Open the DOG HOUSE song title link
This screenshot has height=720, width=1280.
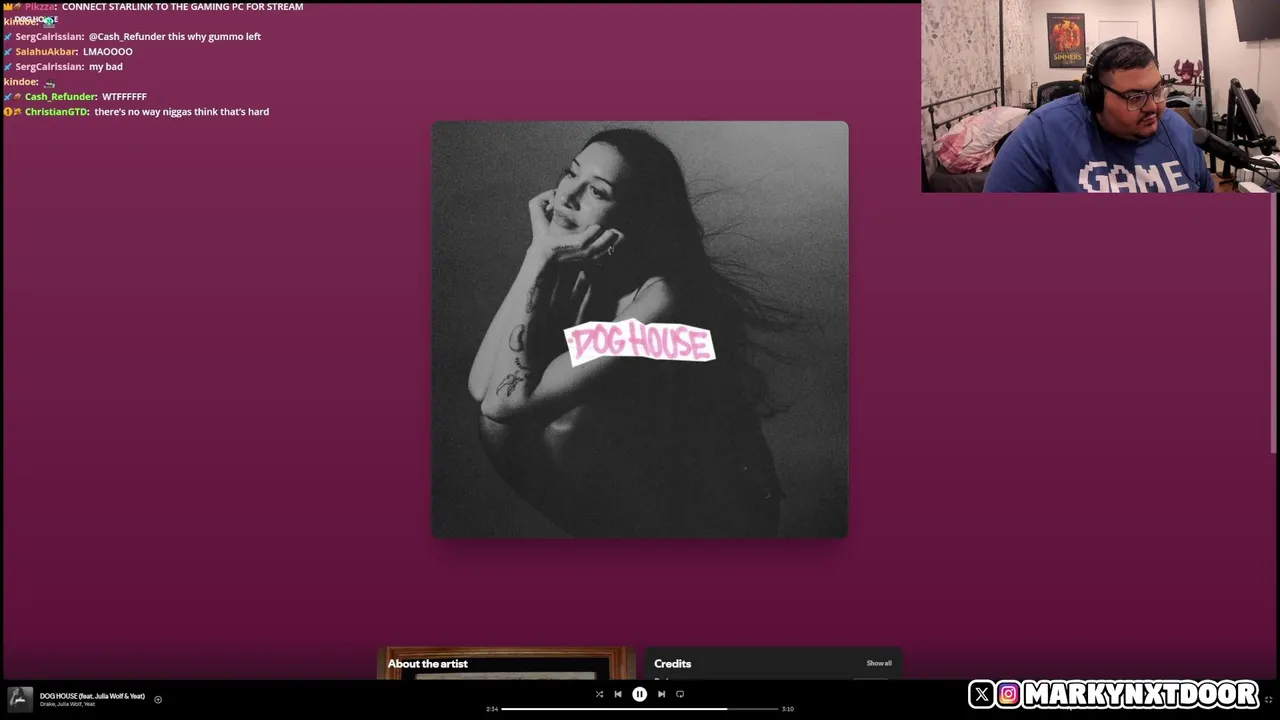92,696
